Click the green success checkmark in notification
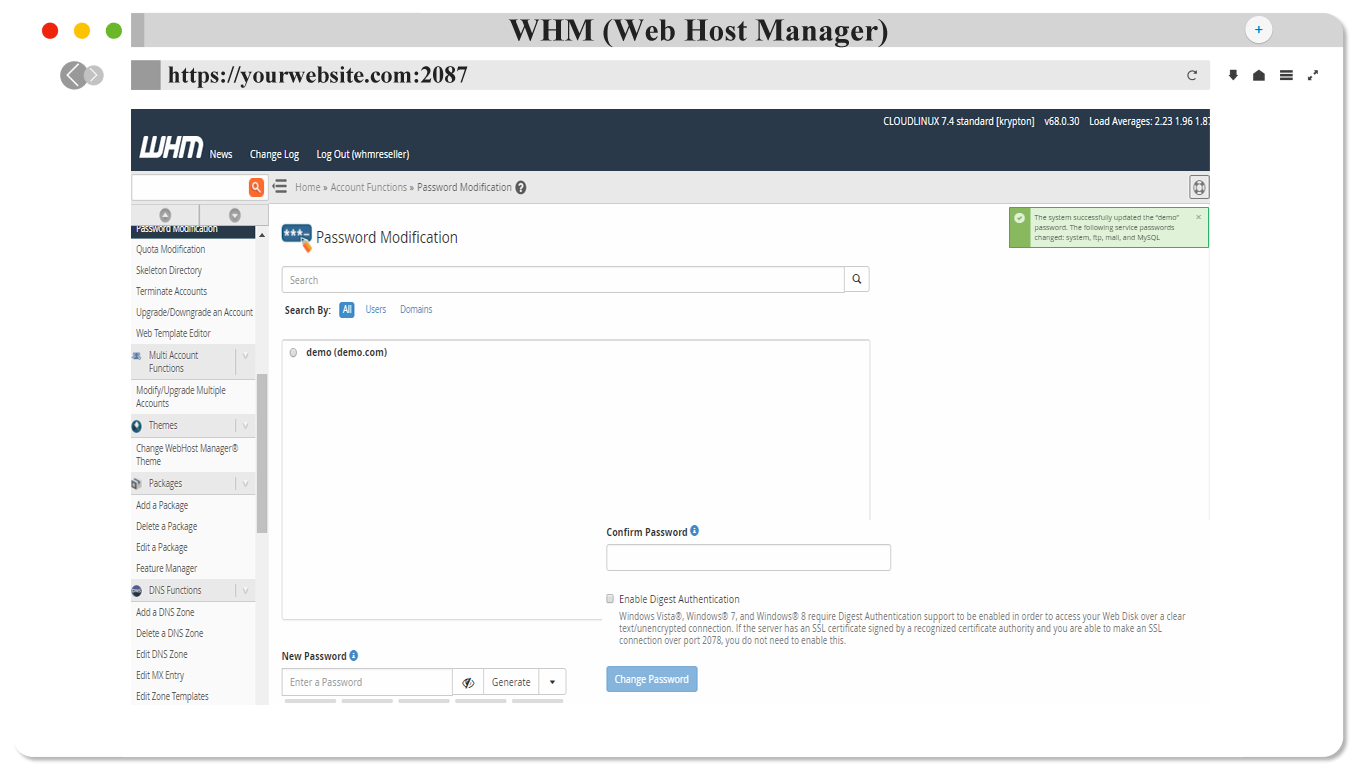This screenshot has height=769, width=1362. [x=1019, y=218]
